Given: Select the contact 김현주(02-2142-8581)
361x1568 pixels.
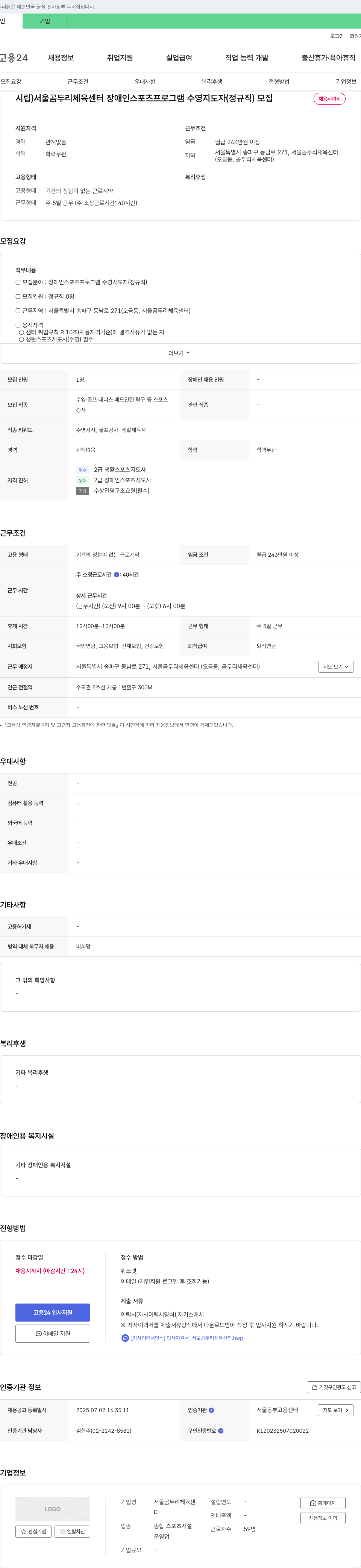Looking at the screenshot, I should click(104, 1431).
